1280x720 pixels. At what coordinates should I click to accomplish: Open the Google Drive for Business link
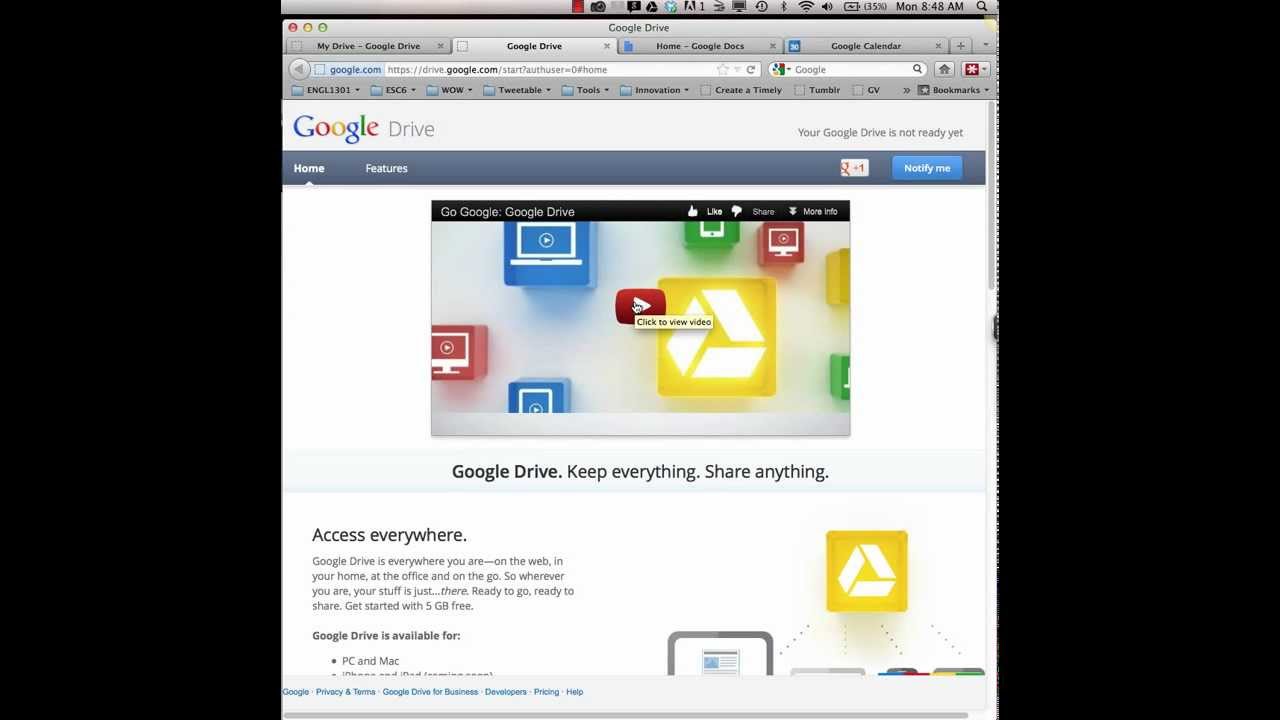[x=430, y=692]
